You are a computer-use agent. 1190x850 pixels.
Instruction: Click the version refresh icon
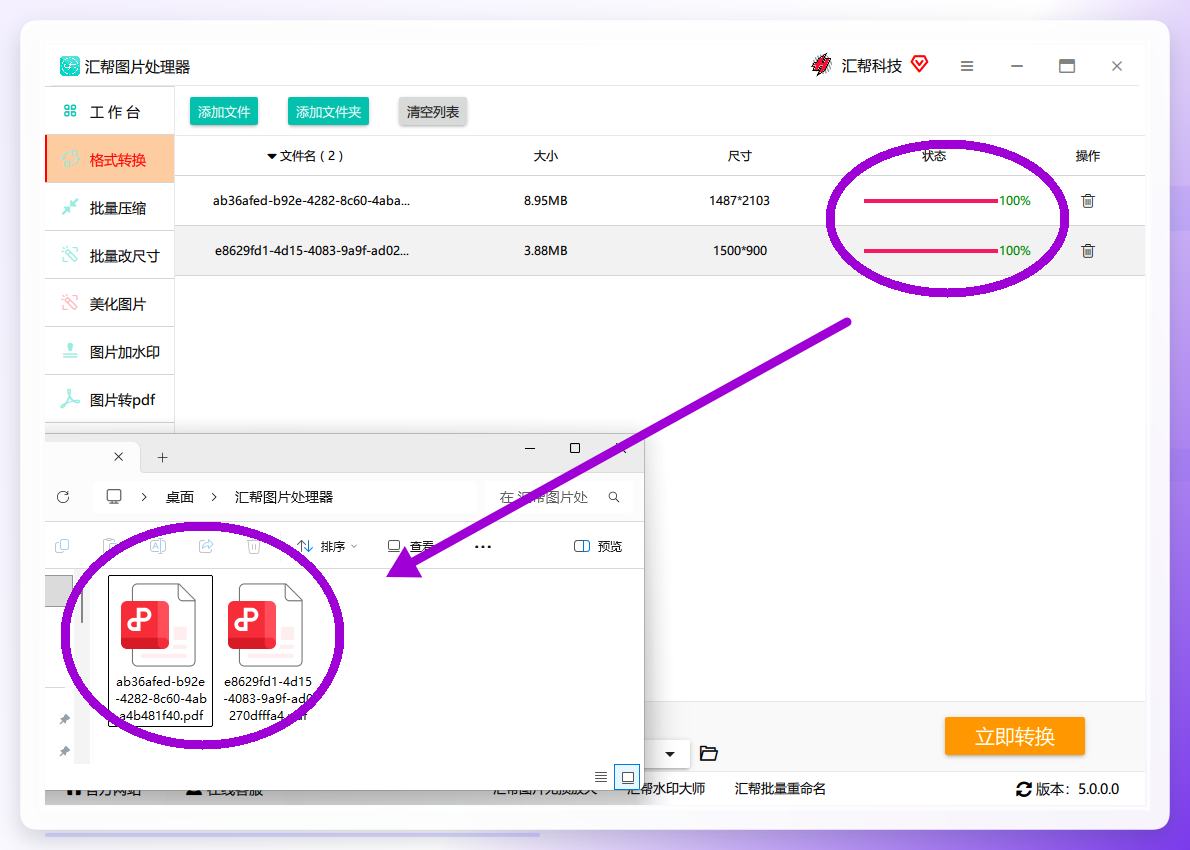(1023, 789)
